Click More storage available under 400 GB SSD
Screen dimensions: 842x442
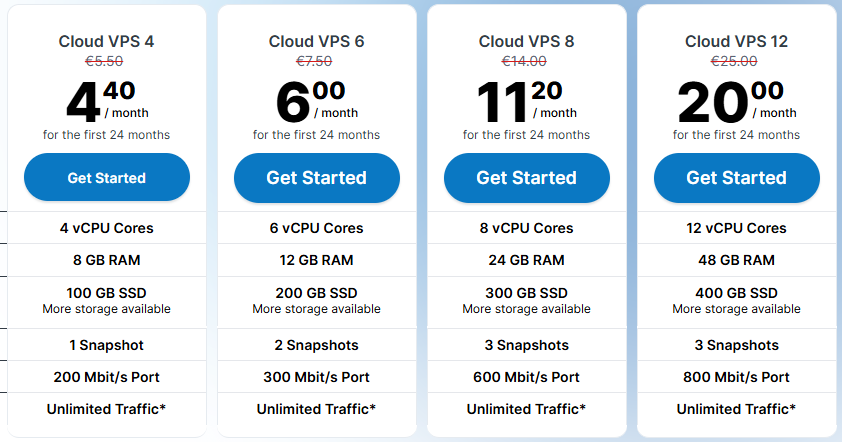[x=736, y=309]
